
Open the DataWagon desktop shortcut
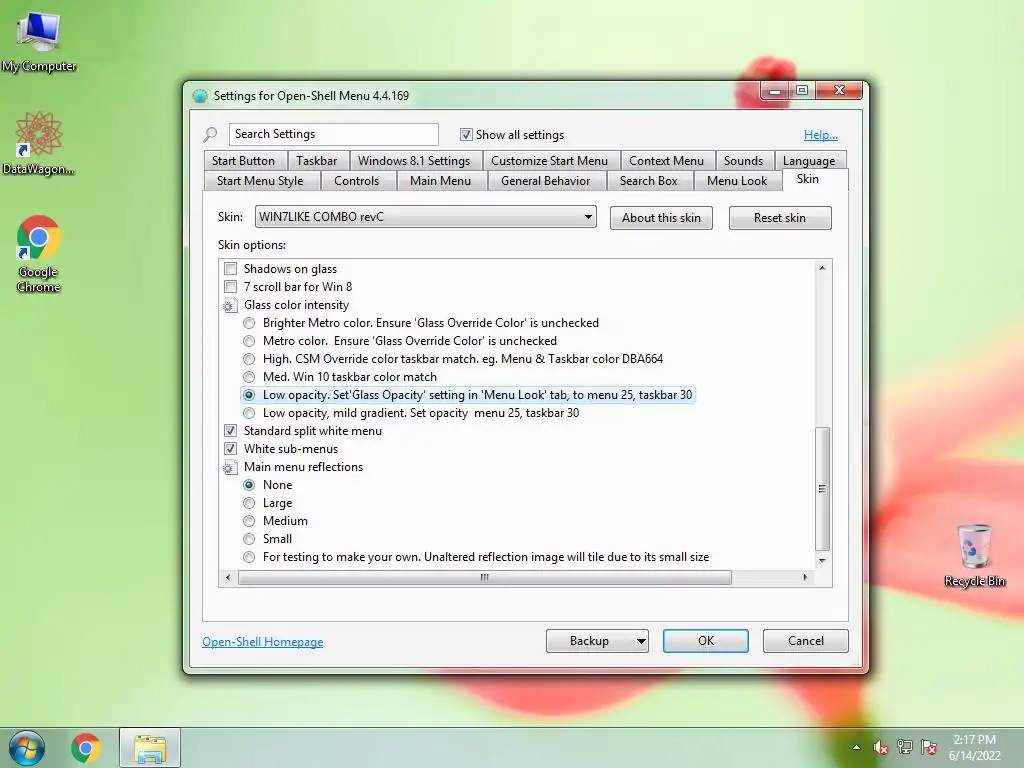point(38,142)
